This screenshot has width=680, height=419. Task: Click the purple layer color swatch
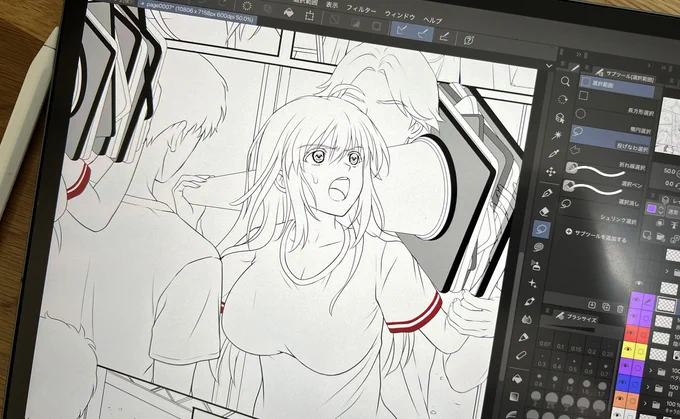tap(651, 209)
